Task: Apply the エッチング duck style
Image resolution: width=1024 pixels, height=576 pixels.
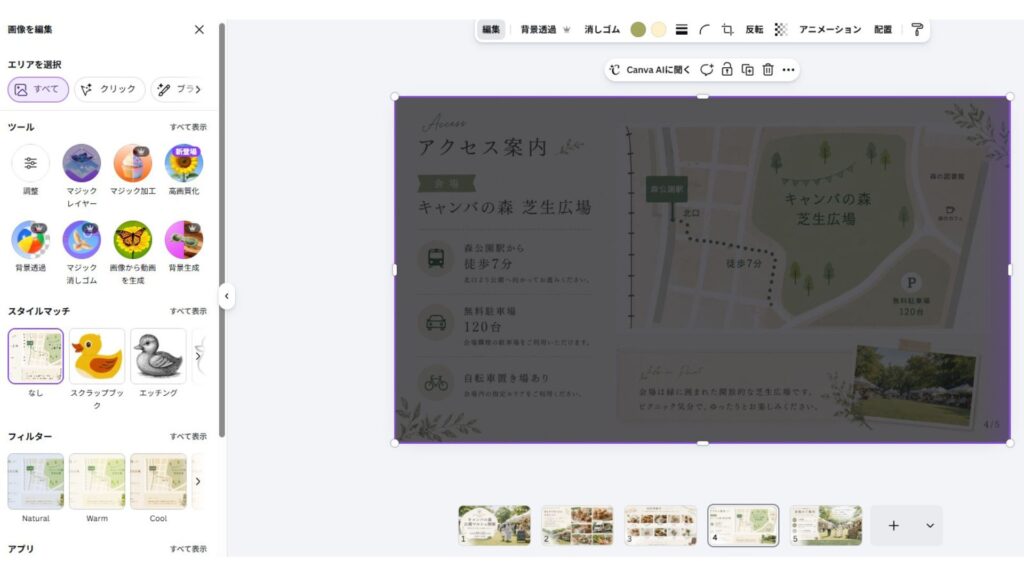Action: [158, 356]
